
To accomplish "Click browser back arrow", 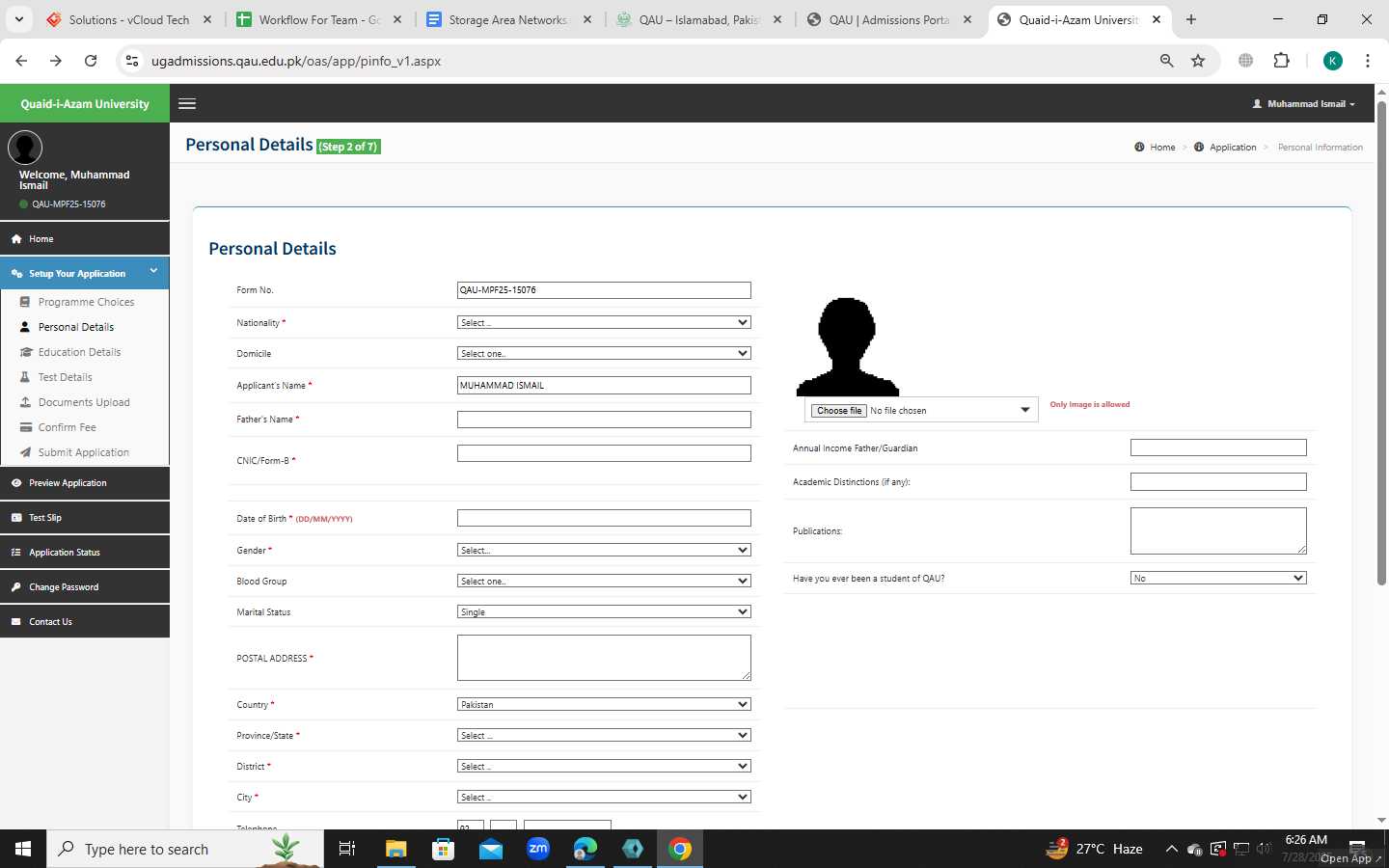I will (21, 61).
